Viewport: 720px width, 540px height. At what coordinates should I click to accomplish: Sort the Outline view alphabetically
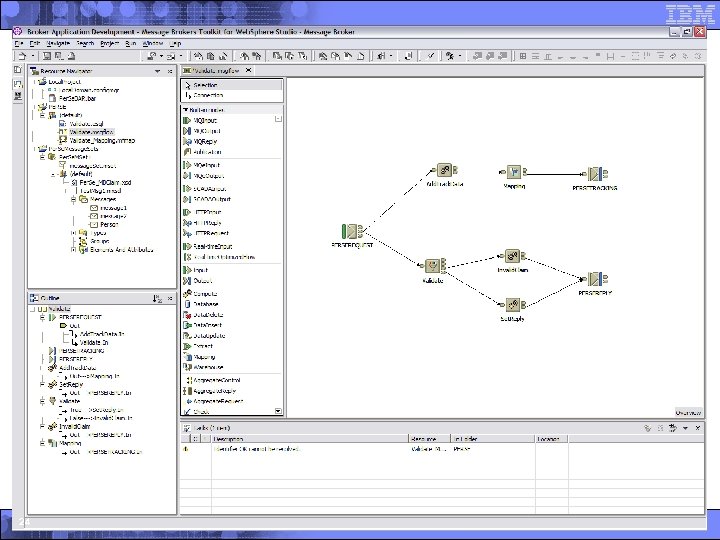157,298
